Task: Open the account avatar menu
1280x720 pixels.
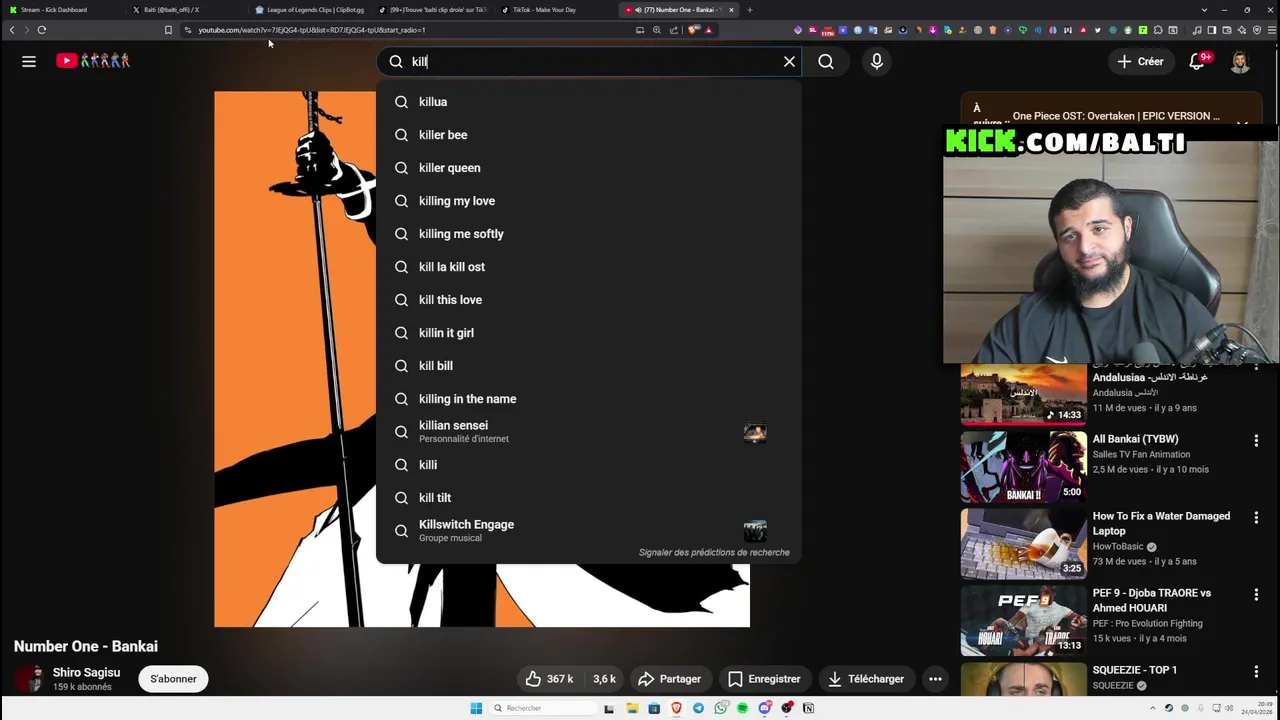Action: point(1240,61)
